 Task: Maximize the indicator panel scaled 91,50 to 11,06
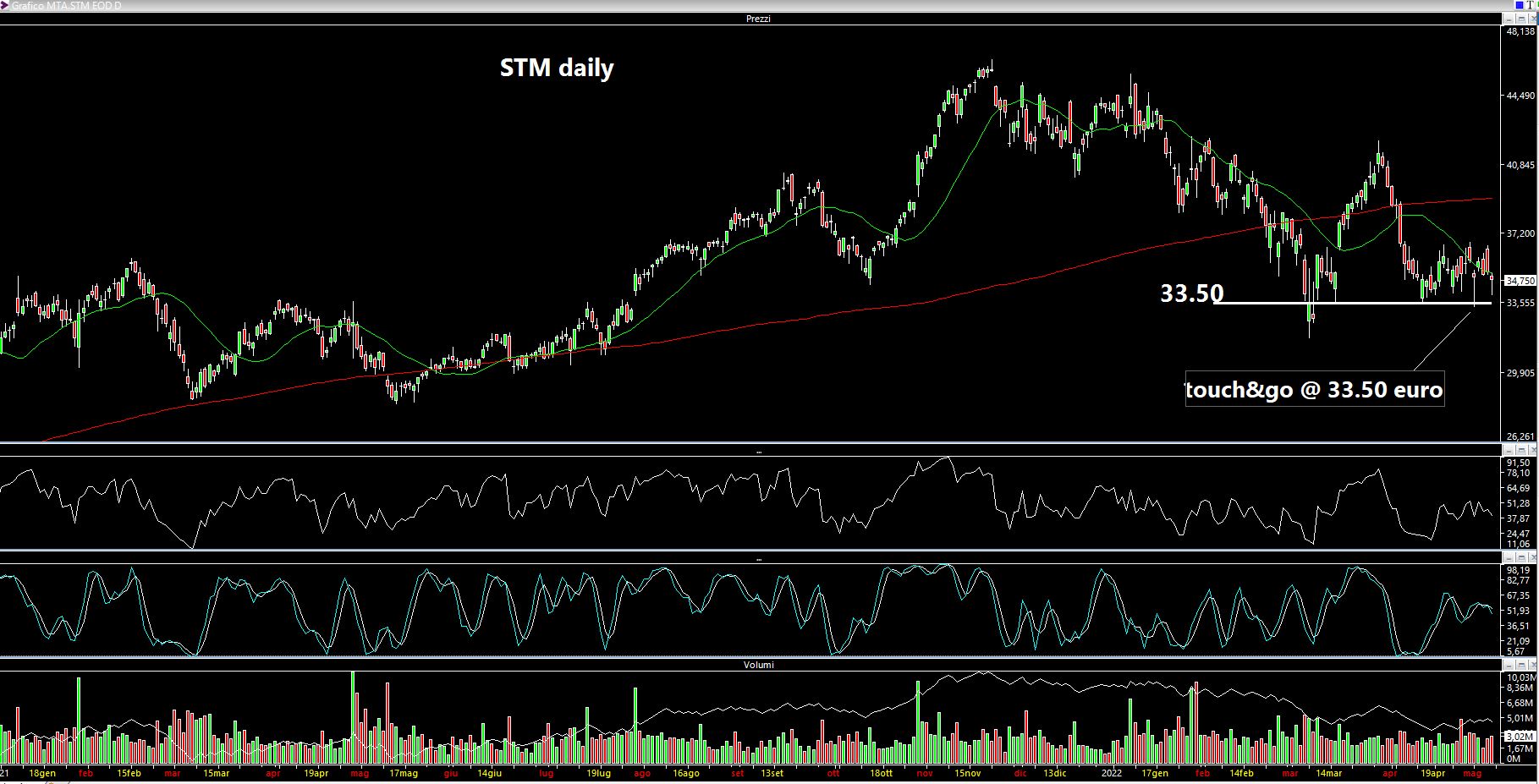point(1520,448)
